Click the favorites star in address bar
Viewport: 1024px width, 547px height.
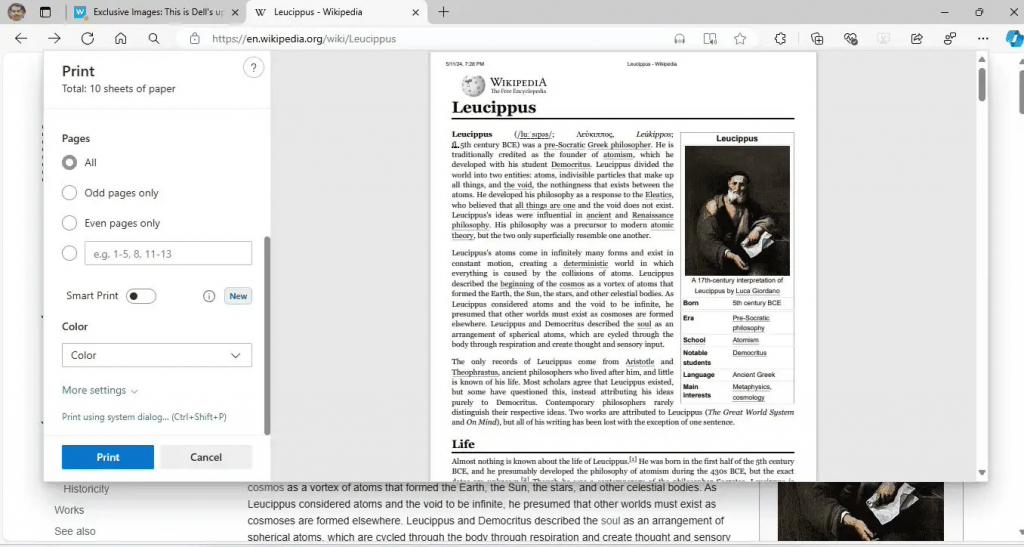(740, 39)
